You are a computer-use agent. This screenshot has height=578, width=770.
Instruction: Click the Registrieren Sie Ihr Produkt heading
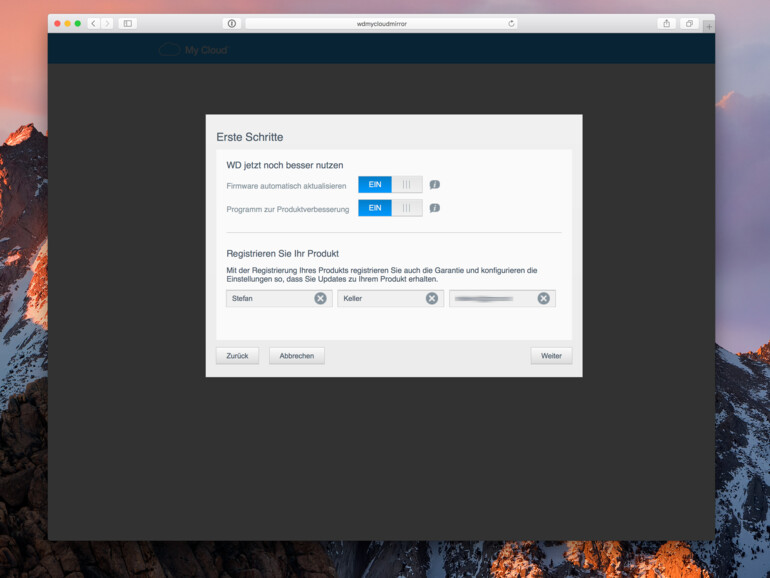click(x=282, y=253)
